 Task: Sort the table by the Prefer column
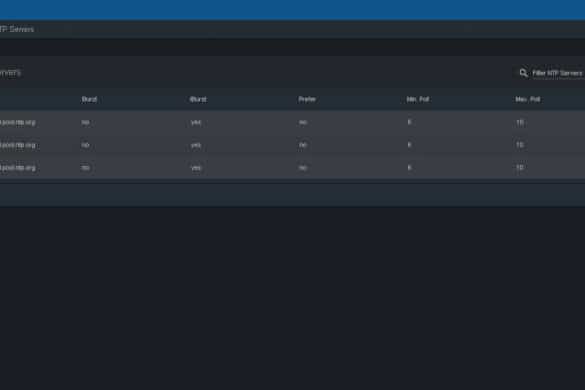pyautogui.click(x=307, y=99)
